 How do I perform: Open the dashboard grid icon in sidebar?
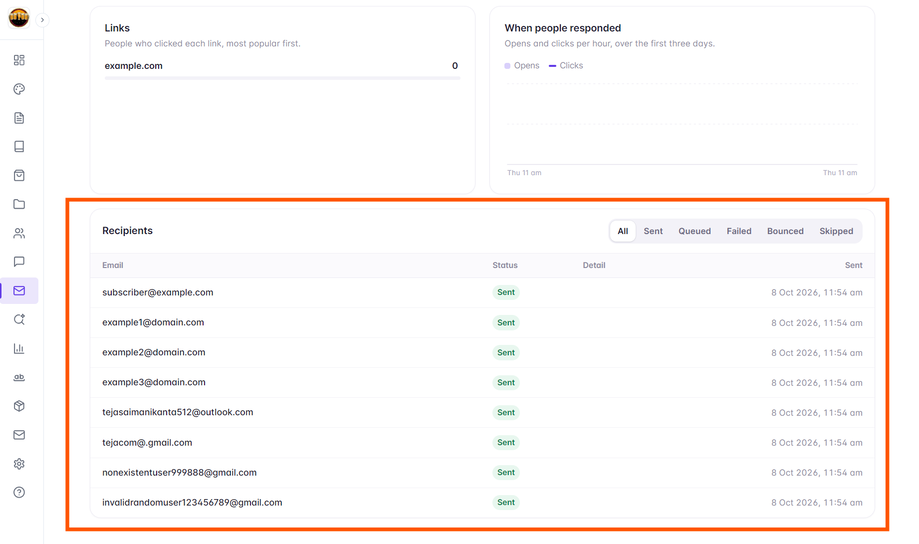[19, 60]
